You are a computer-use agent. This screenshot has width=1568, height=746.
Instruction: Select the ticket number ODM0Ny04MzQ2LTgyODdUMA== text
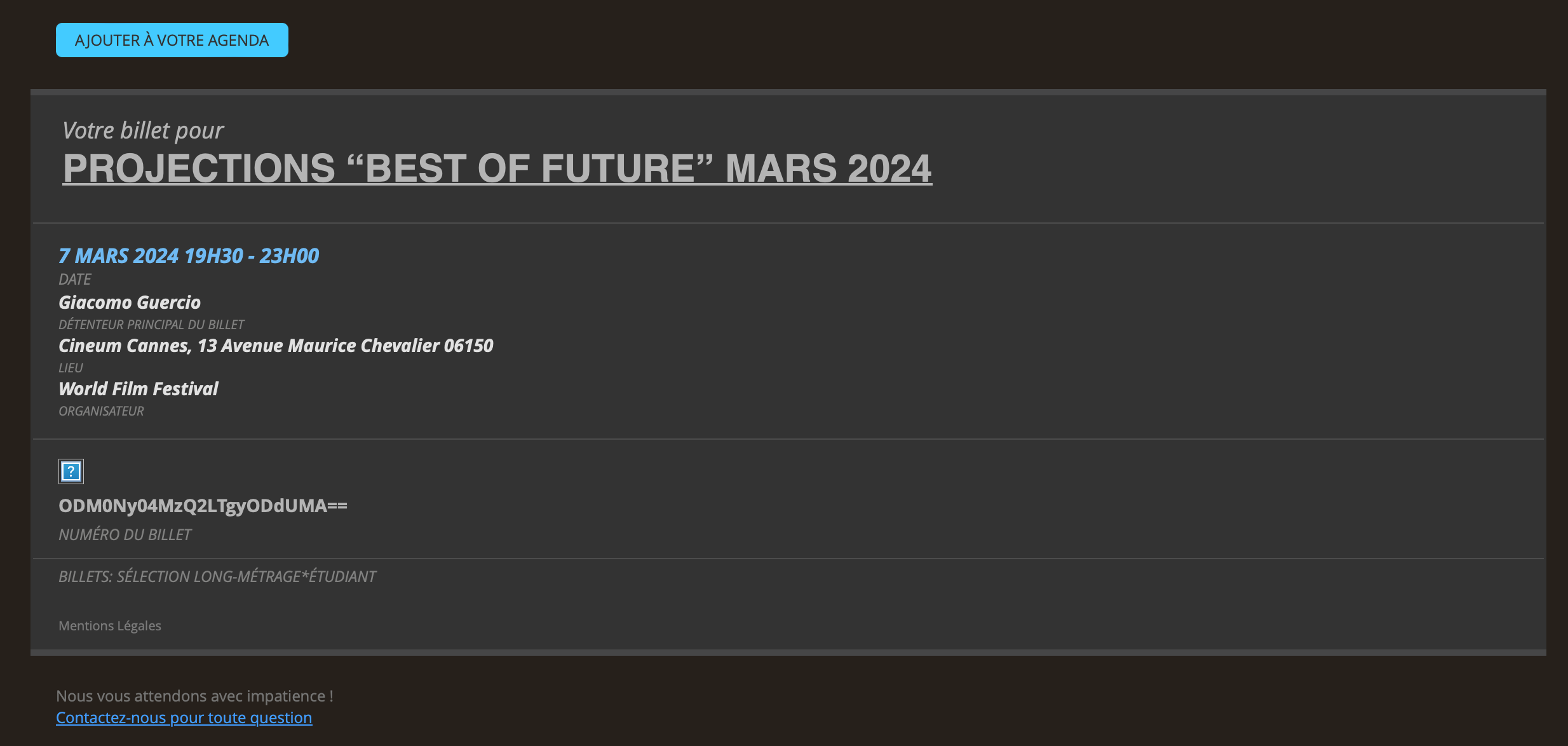[x=203, y=506]
